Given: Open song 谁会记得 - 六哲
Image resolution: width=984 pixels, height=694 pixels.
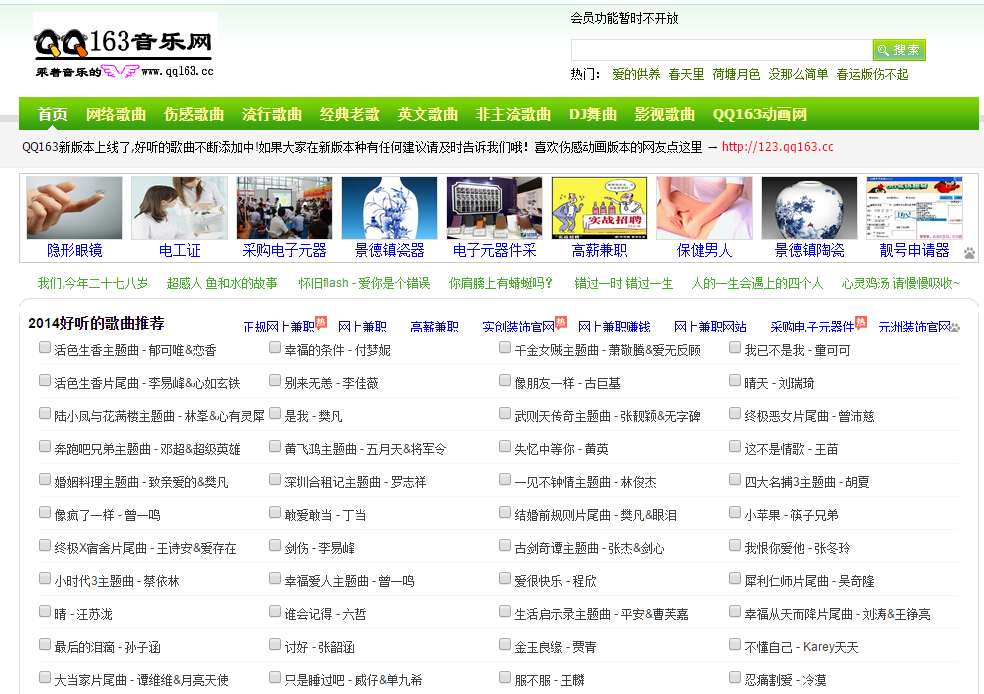Looking at the screenshot, I should click(x=325, y=614).
